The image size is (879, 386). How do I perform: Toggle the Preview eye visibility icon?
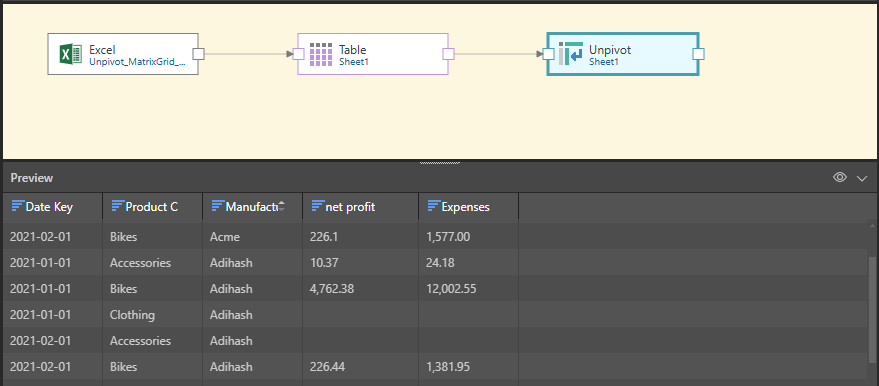[x=839, y=178]
